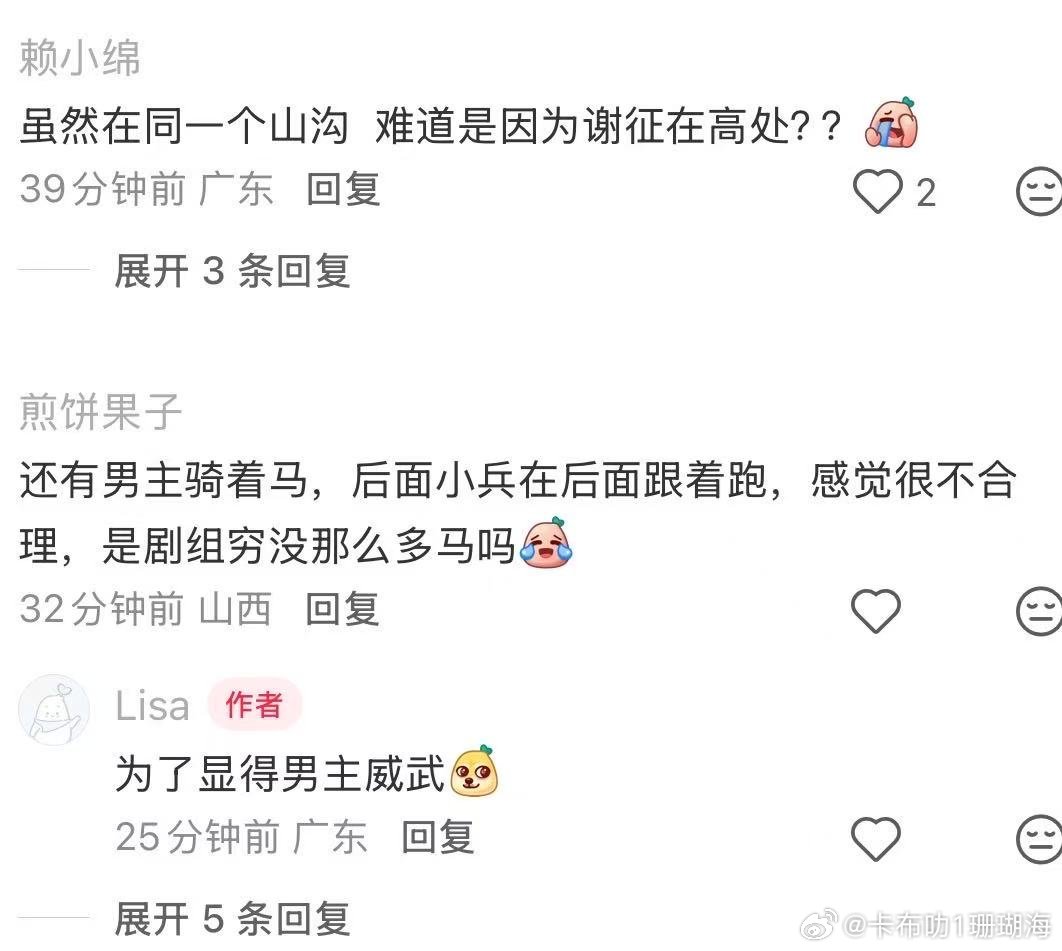
Task: Like 赖小绵's comment with heart icon
Action: pos(877,192)
